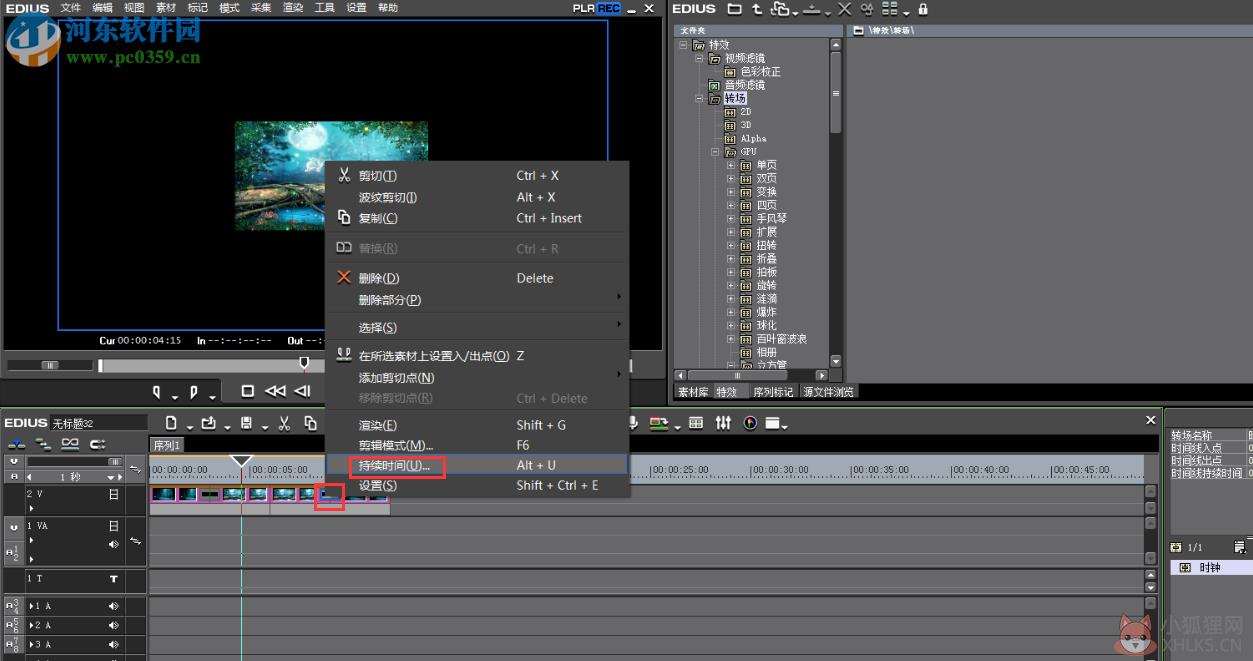Click the lock icon in effects panel toolbar

click(x=922, y=9)
